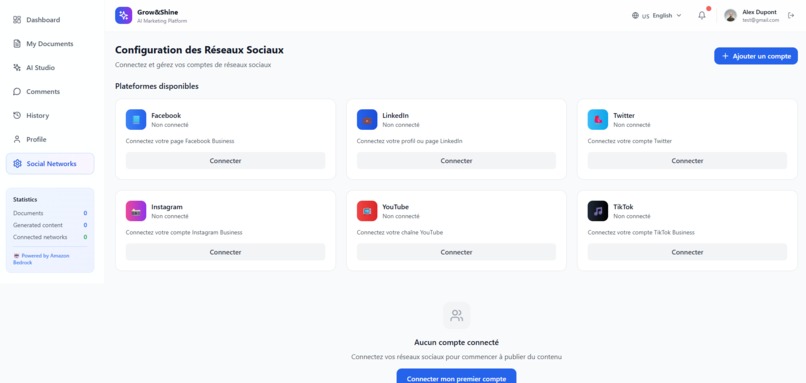Click the plus icon in Ajouter un compte

click(x=725, y=56)
